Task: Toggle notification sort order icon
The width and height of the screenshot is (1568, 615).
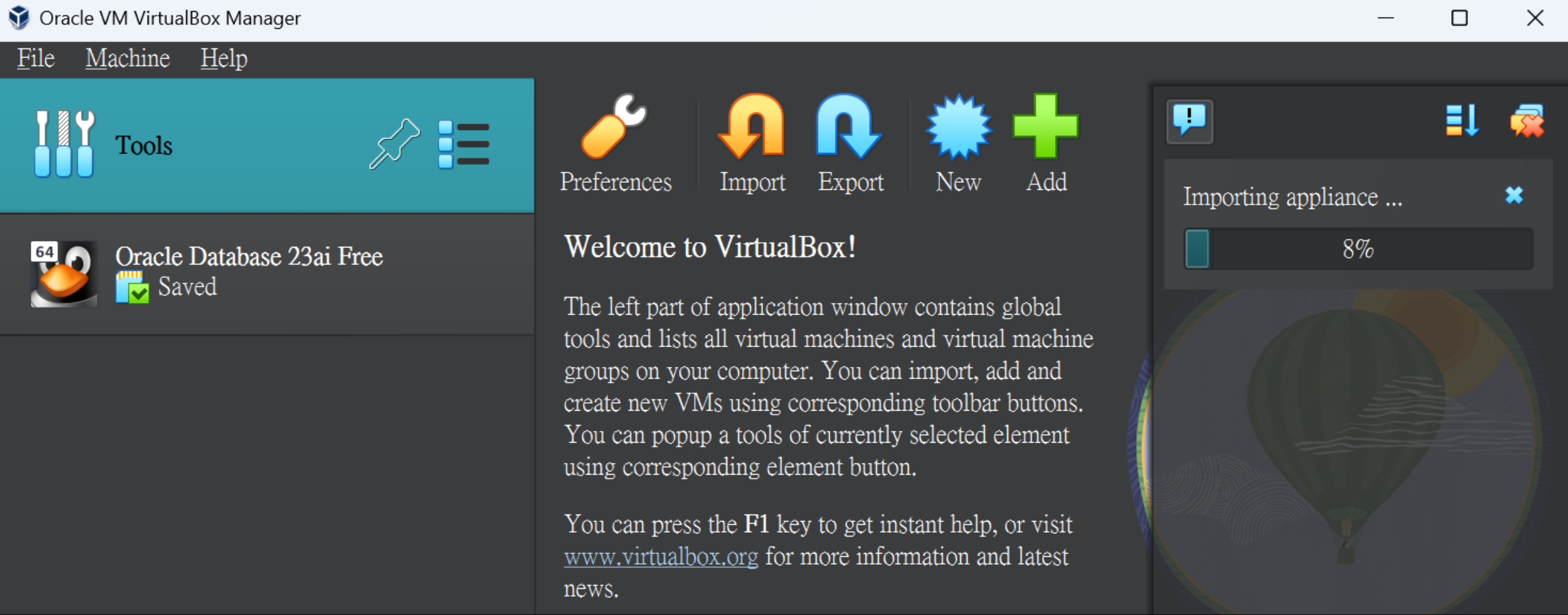Action: (1462, 121)
